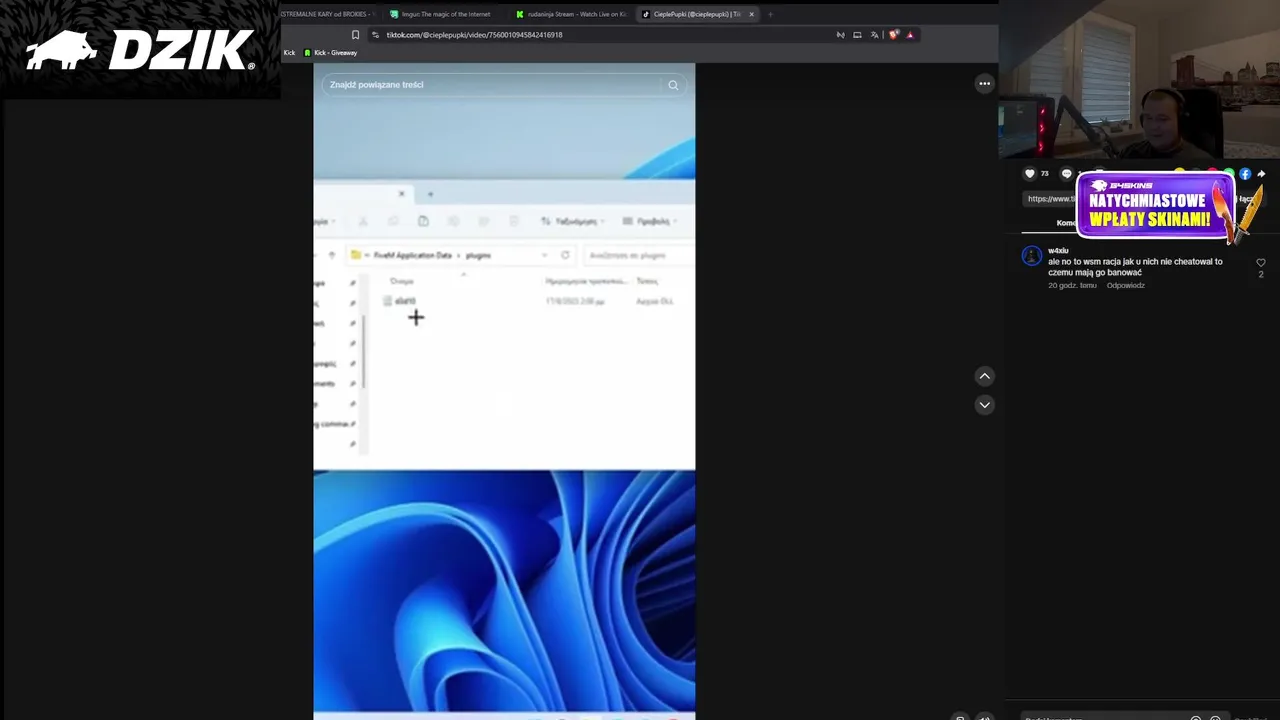Viewport: 1280px width, 720px height.
Task: Click the Odpowiedz reply link
Action: [x=1125, y=286]
